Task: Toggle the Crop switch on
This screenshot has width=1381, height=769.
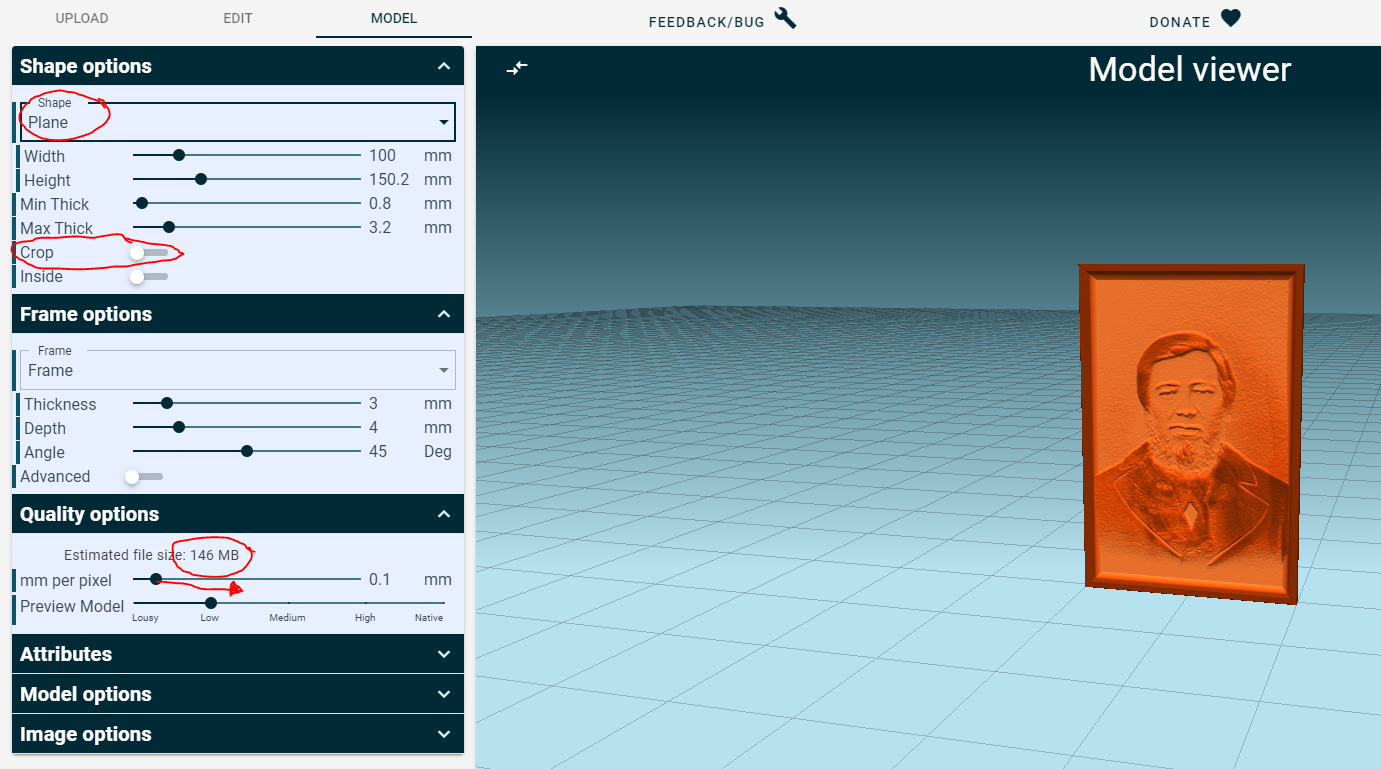Action: coord(149,253)
